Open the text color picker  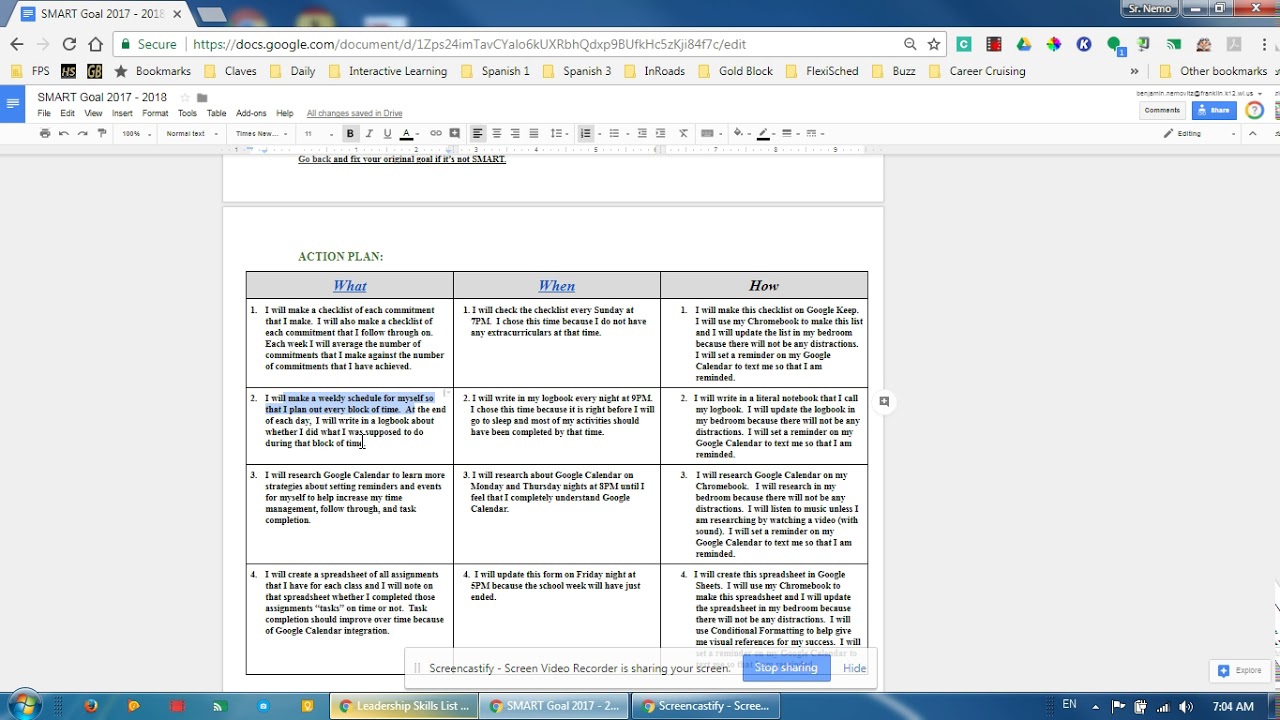(407, 133)
